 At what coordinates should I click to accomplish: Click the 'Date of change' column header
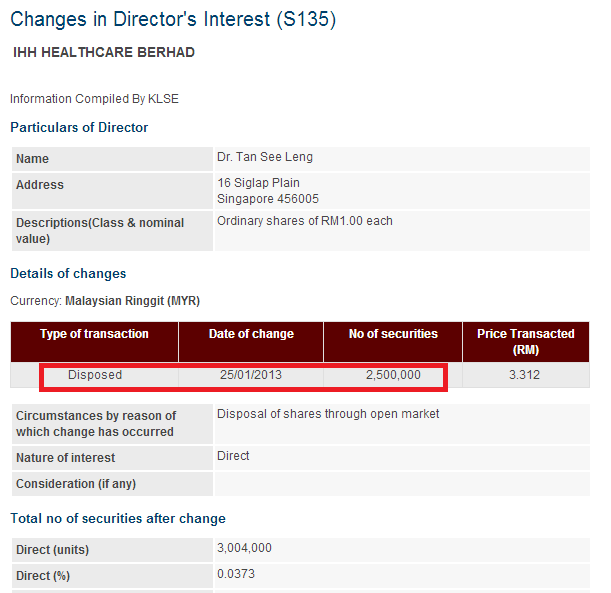251,342
